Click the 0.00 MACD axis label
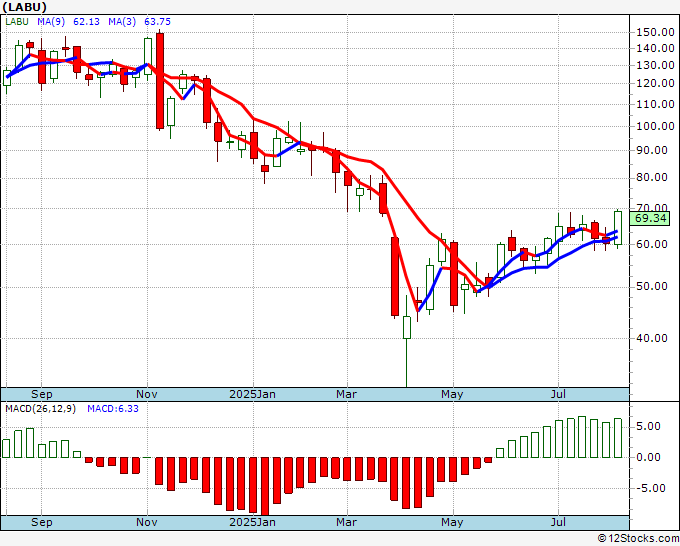680x546 pixels. coord(650,457)
